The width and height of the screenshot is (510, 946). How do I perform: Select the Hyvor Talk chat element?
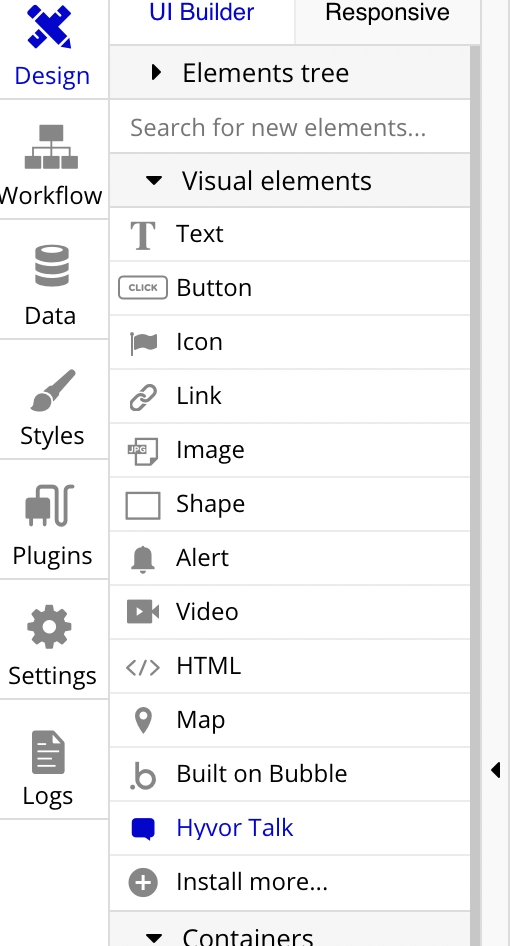(x=290, y=828)
